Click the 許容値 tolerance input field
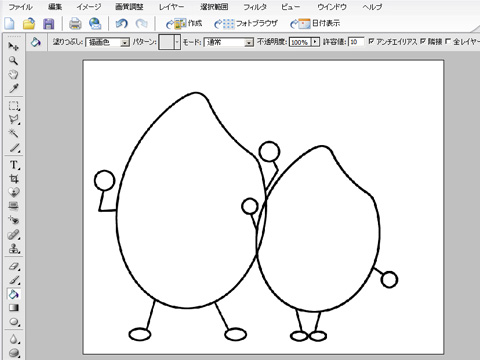This screenshot has height=360, width=480. 356,42
